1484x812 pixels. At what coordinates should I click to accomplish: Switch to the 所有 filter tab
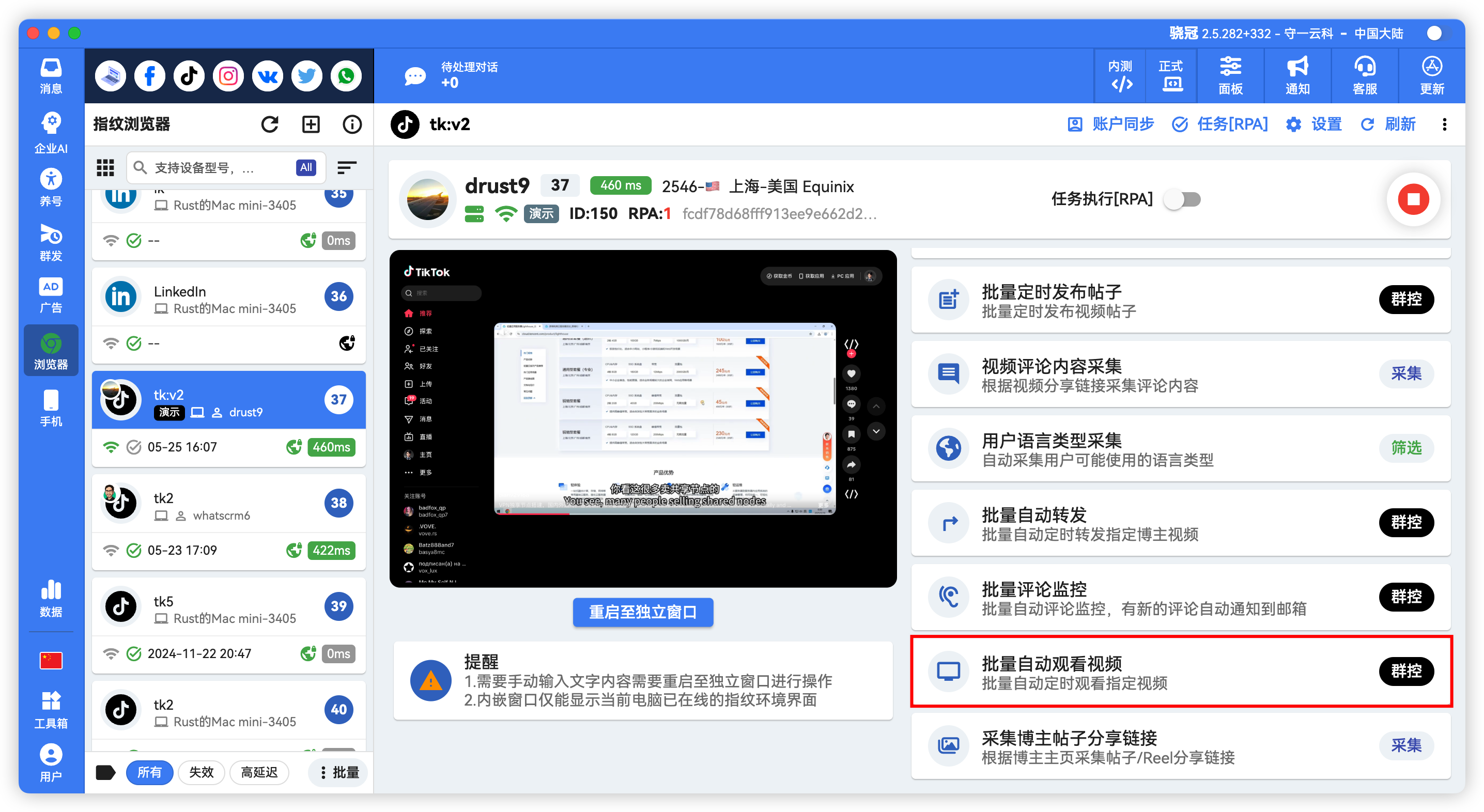[150, 772]
